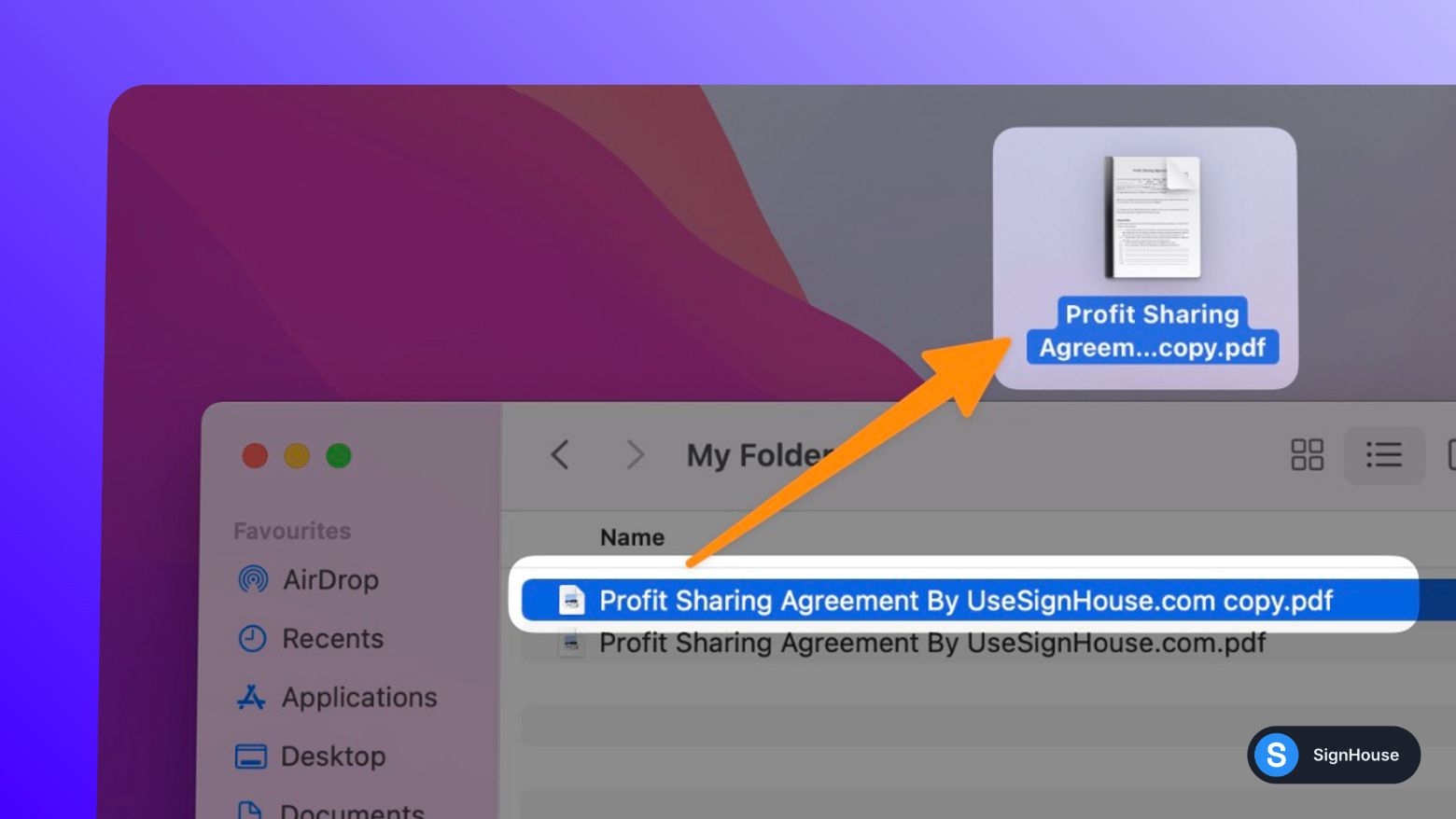Go forward to the next folder

click(635, 455)
